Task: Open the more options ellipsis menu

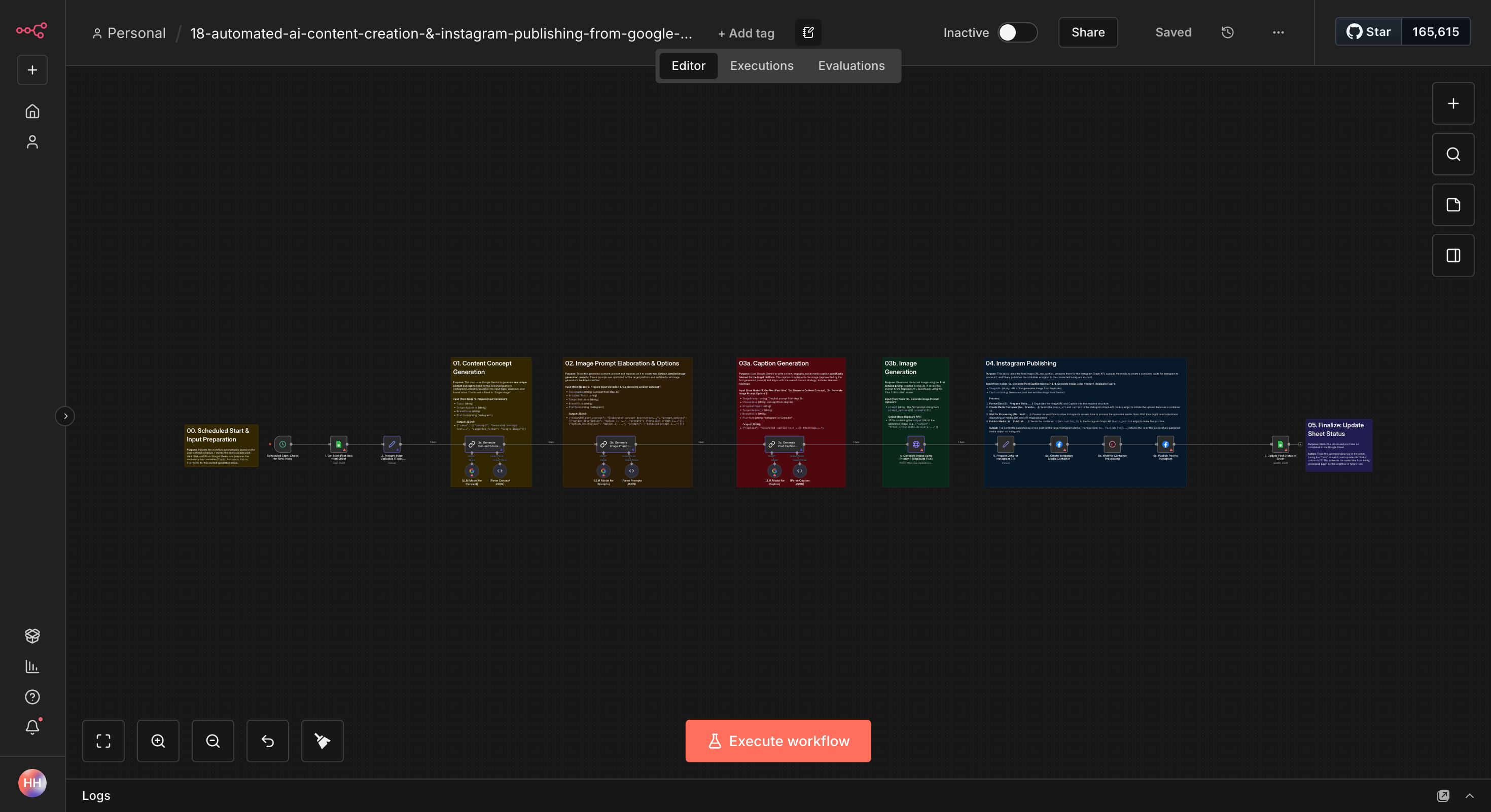Action: coord(1277,32)
